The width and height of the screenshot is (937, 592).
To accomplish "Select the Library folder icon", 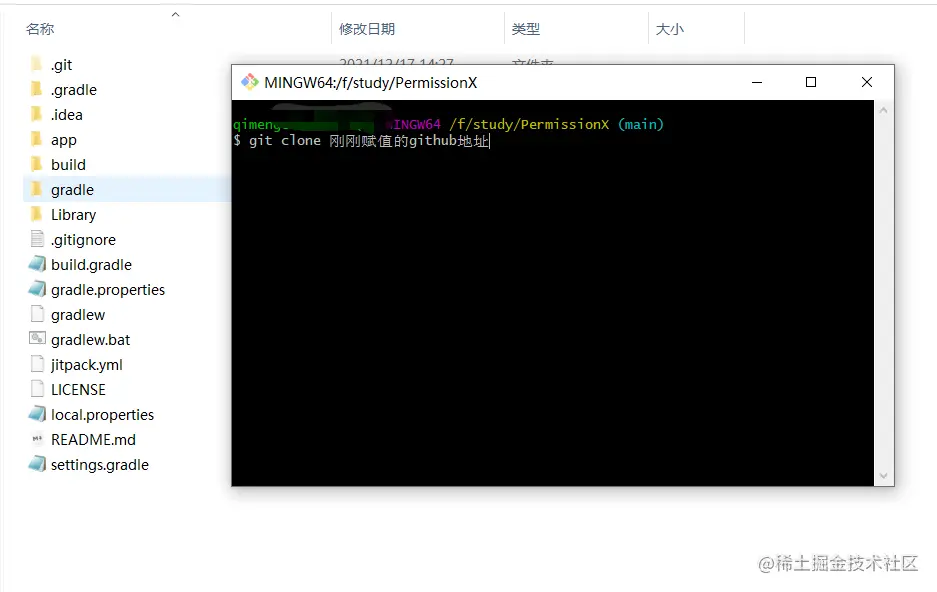I will pyautogui.click(x=36, y=214).
